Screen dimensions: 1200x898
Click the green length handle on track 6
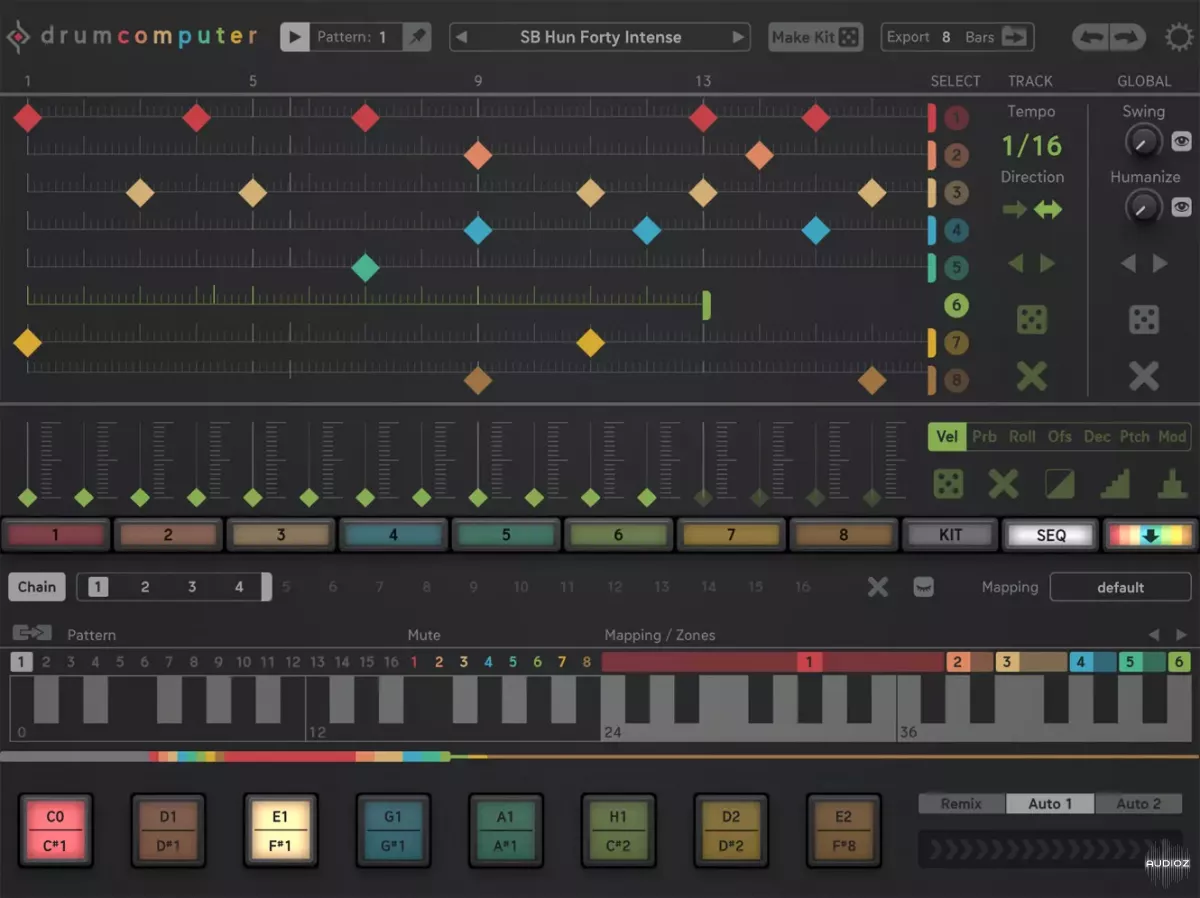pos(706,305)
